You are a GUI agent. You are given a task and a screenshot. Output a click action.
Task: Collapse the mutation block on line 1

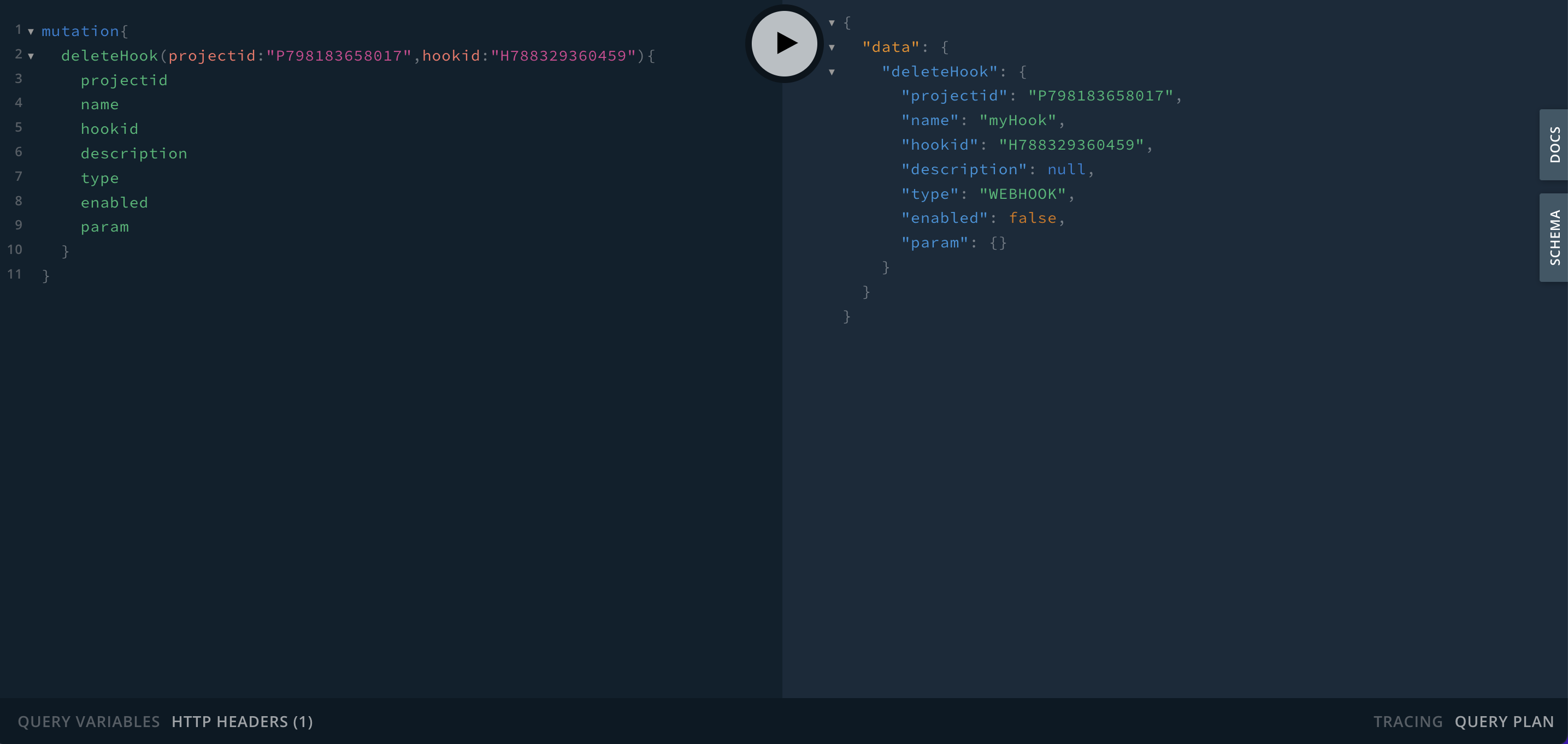[x=31, y=32]
